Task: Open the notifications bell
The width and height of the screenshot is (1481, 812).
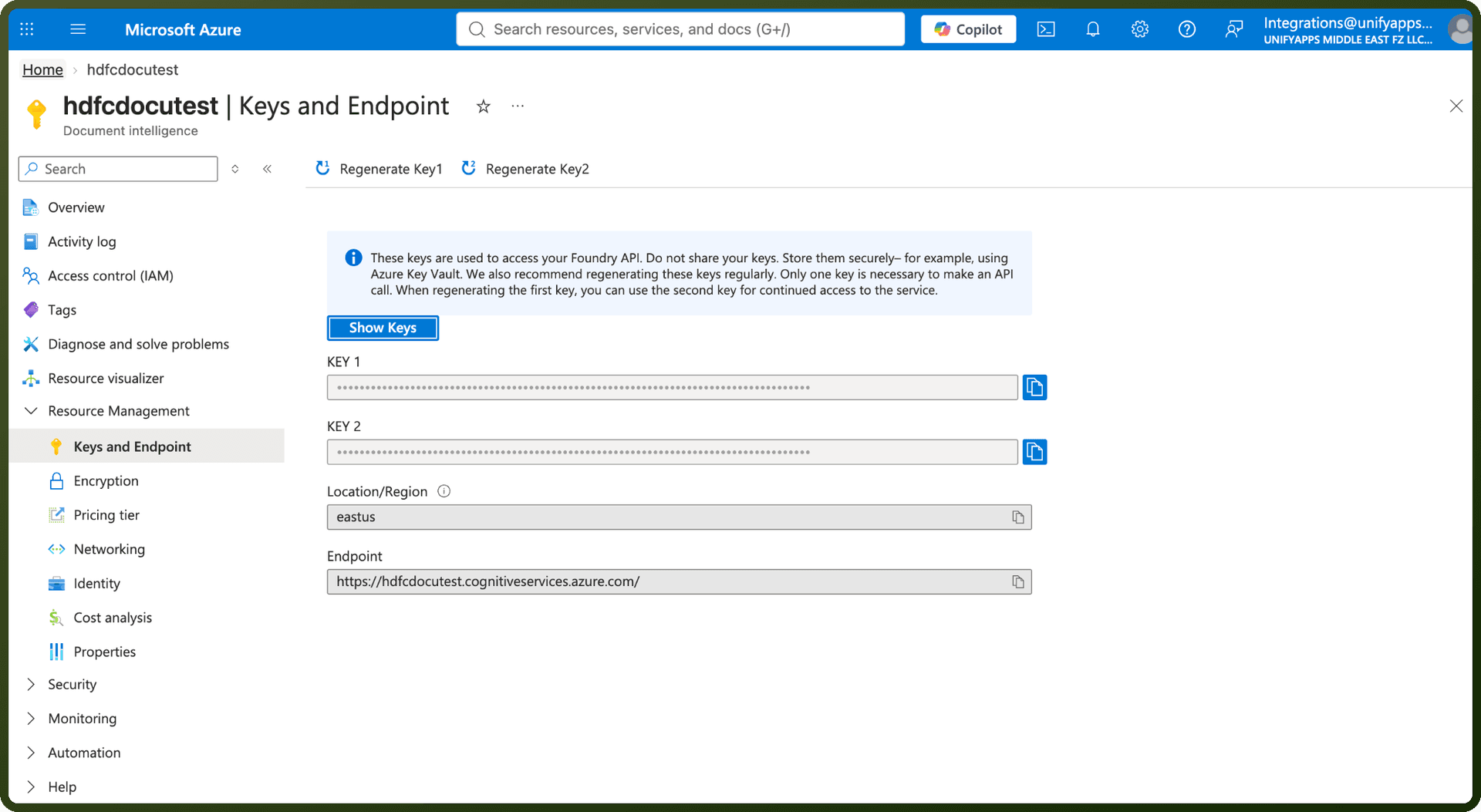Action: 1093,29
